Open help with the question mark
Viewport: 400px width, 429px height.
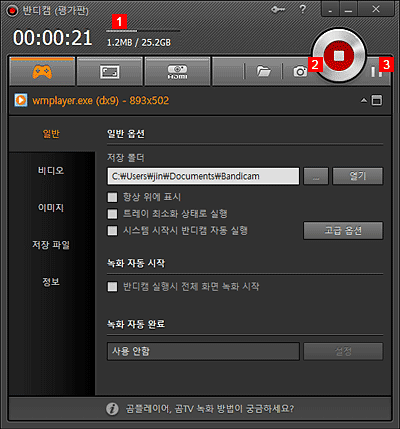coord(302,9)
